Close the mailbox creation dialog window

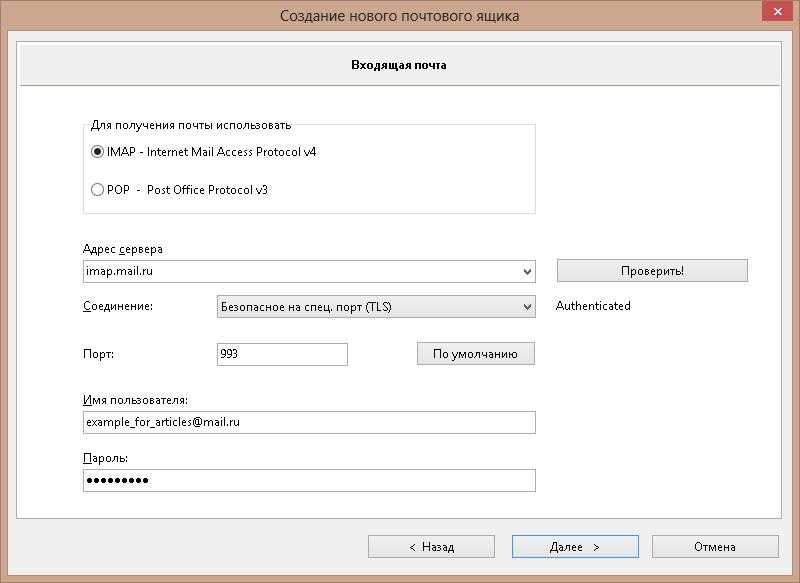point(777,11)
